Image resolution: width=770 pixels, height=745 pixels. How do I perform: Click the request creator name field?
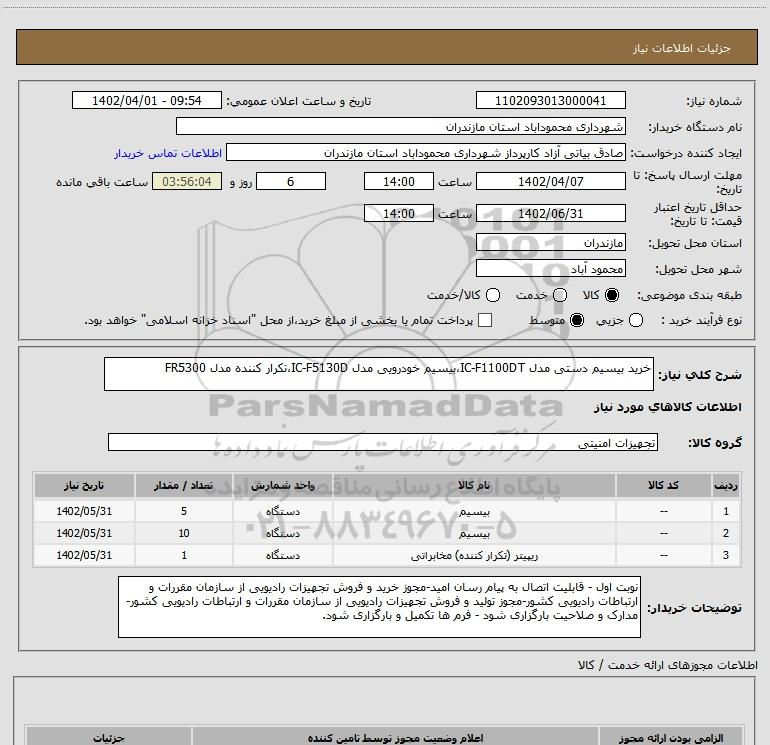tap(426, 152)
